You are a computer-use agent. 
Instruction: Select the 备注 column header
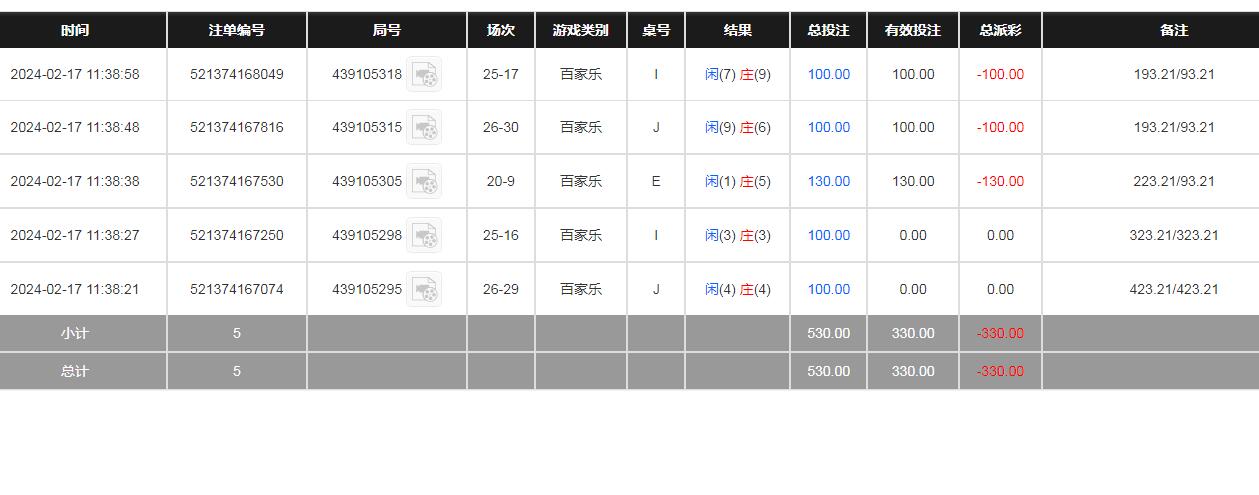pos(1173,30)
